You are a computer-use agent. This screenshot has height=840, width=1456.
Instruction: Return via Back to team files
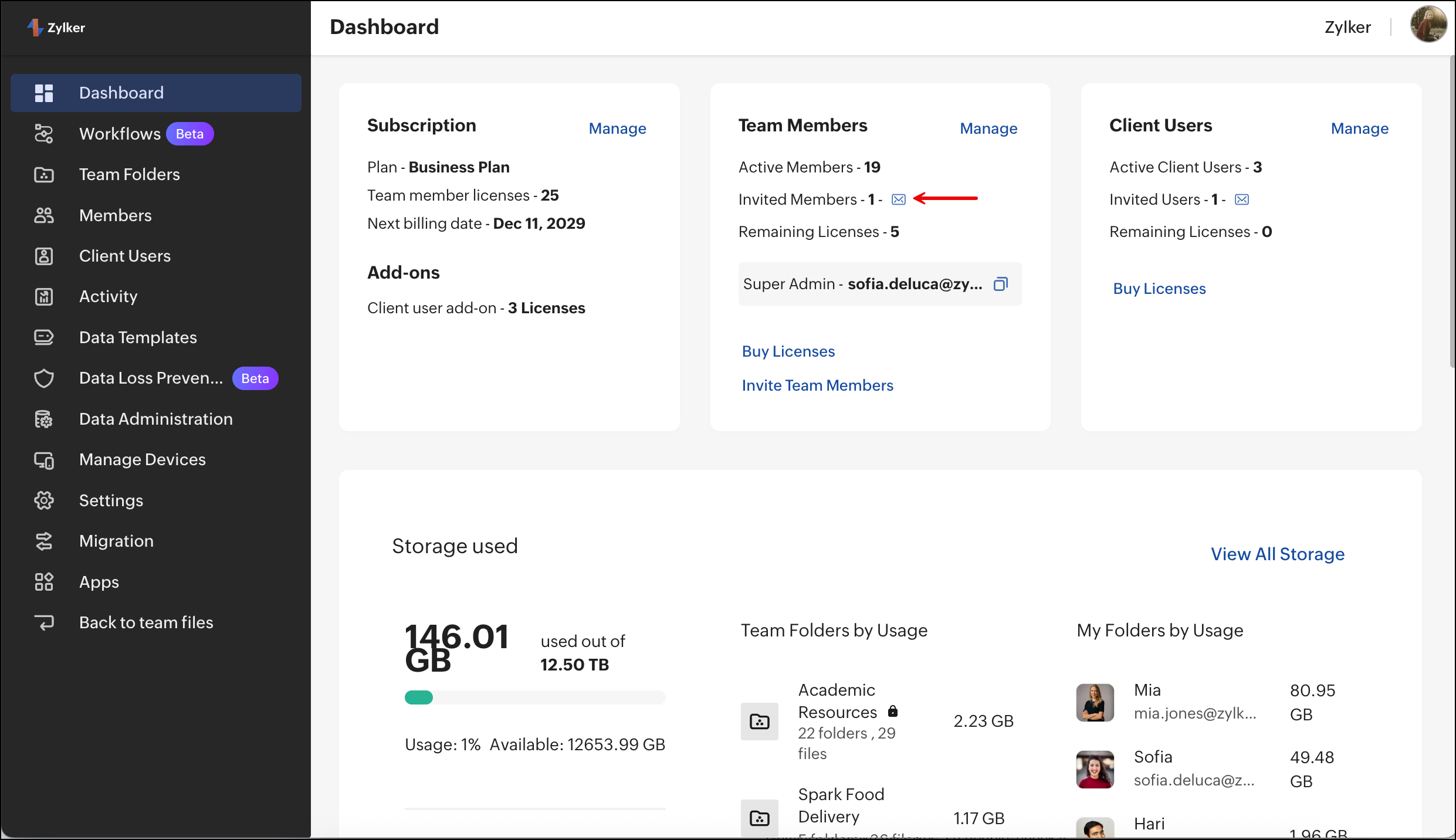(145, 622)
